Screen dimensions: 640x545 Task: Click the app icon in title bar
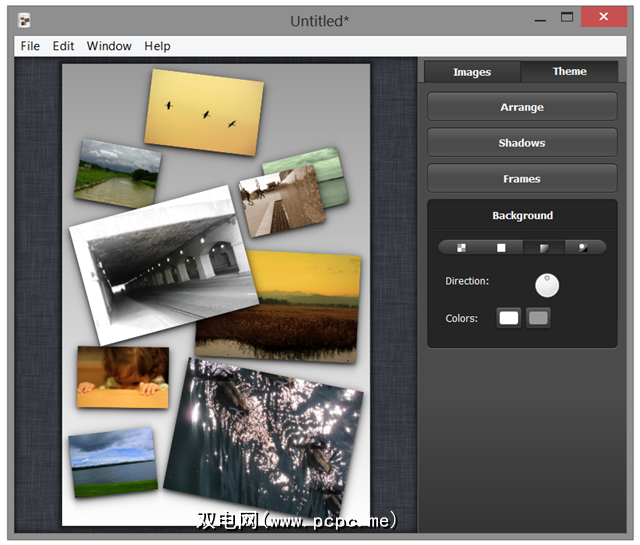[x=24, y=19]
